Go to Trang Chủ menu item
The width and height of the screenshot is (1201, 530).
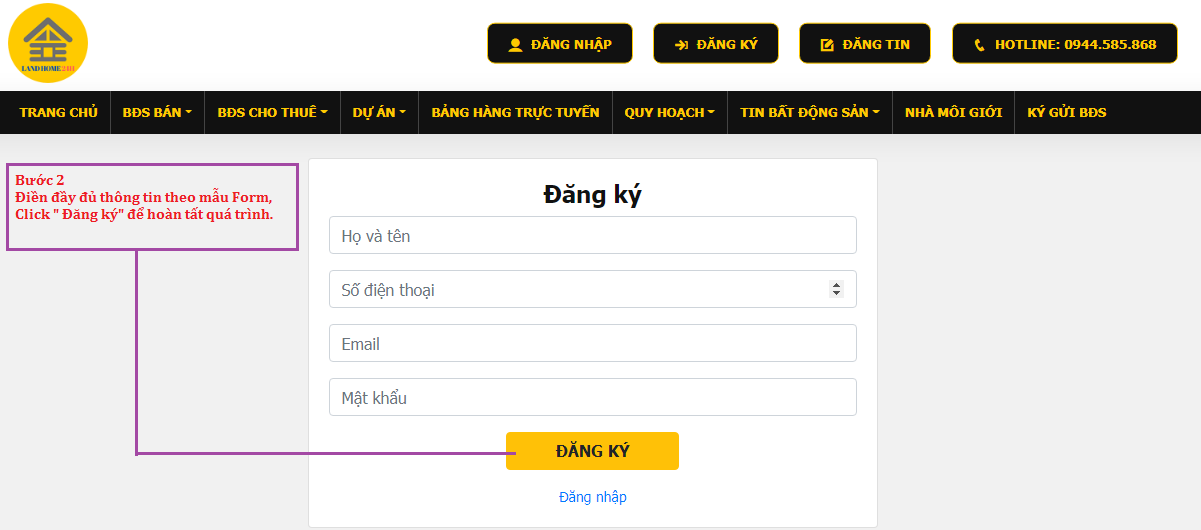[x=58, y=113]
